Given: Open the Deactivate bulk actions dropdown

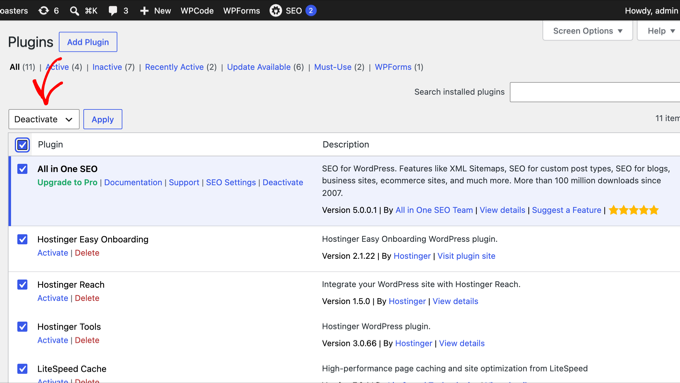Looking at the screenshot, I should 44,119.
